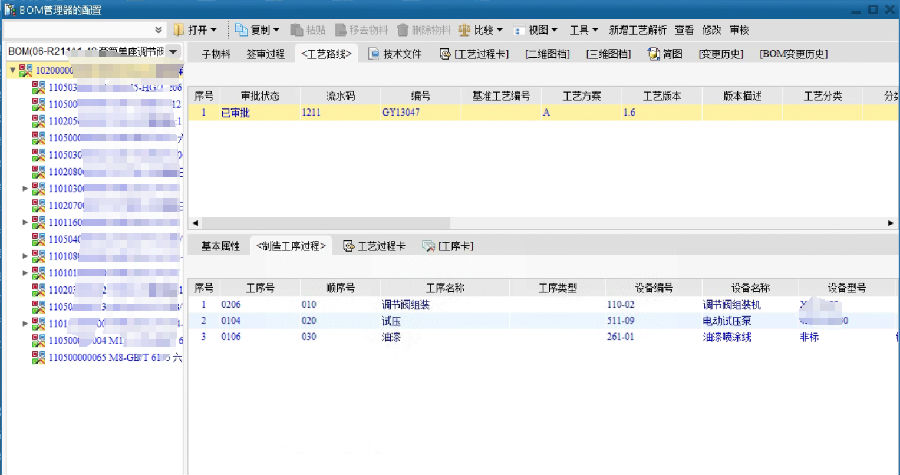Click left arrow of horizontal scrollbar
Viewport: 900px width, 475px height.
point(195,223)
